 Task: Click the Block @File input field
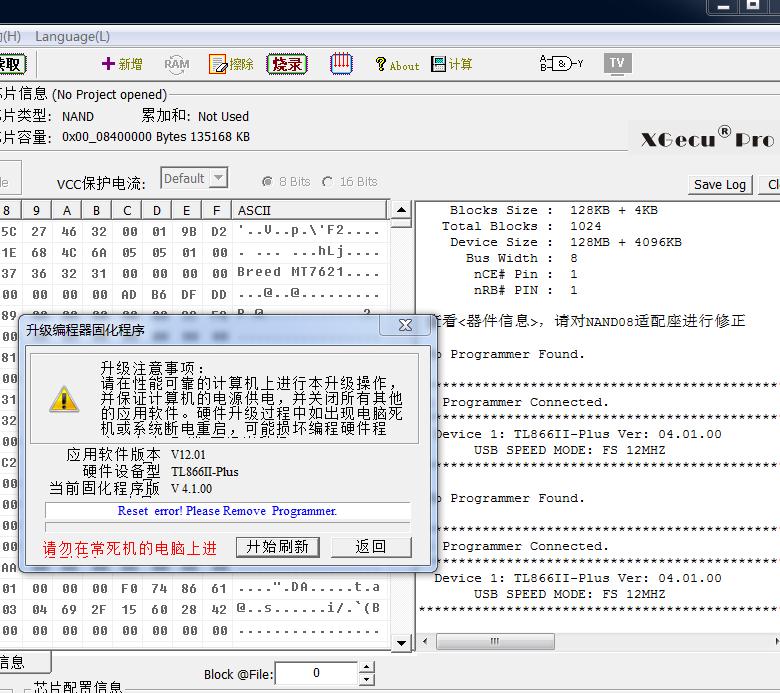316,674
